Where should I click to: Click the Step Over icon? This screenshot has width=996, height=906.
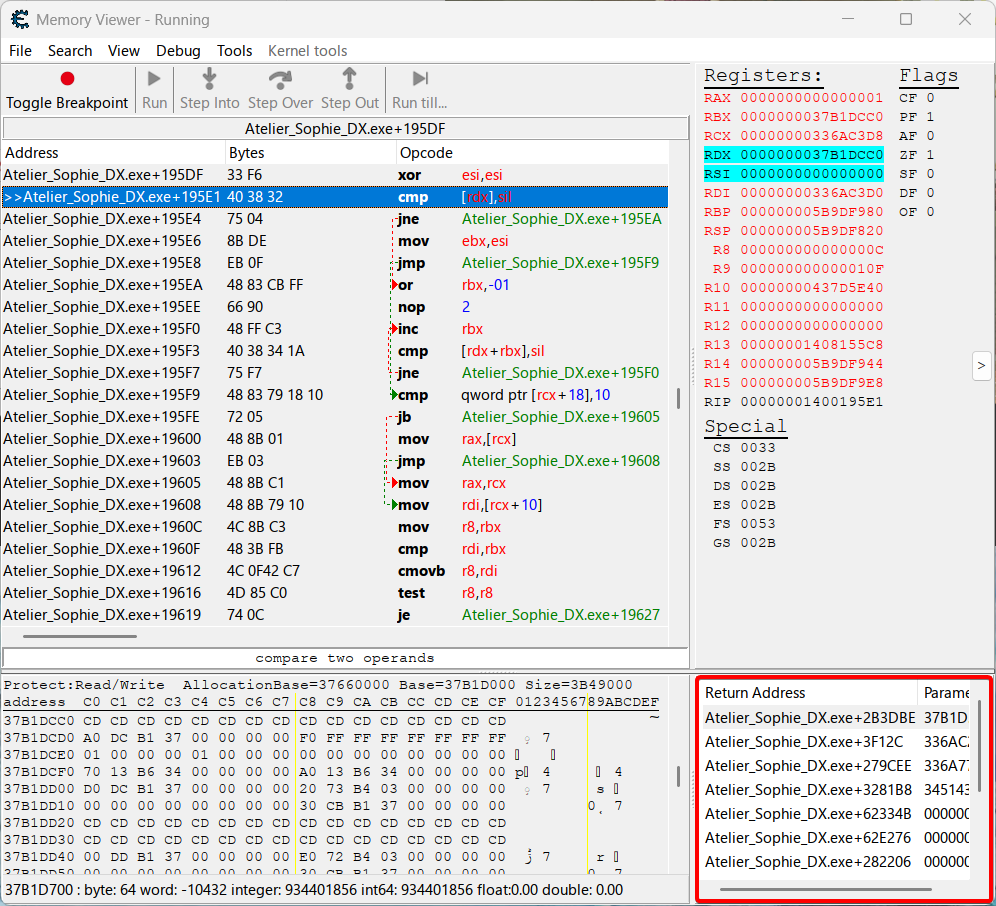[x=281, y=79]
